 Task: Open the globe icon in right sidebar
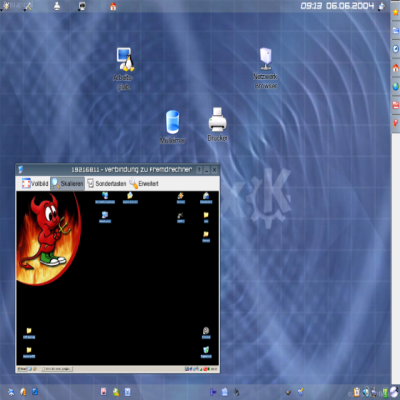(396, 86)
